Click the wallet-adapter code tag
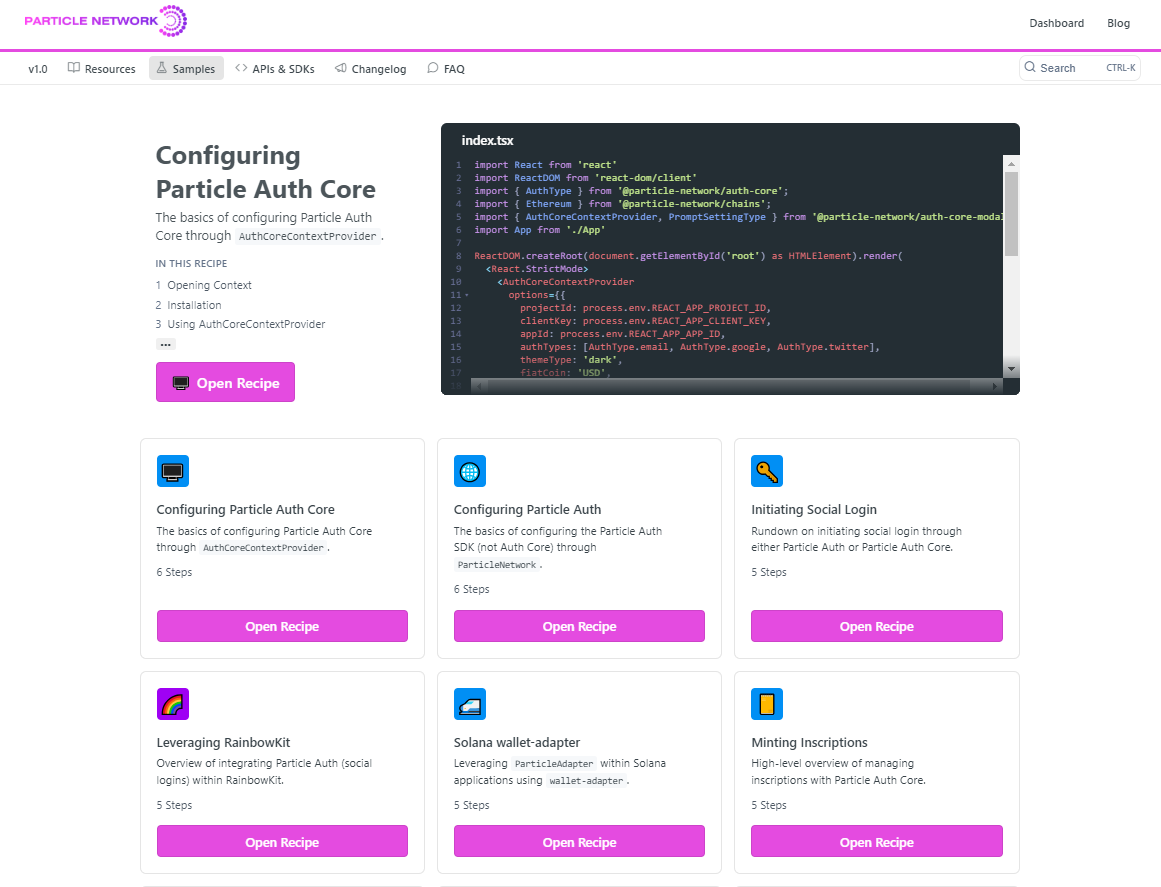This screenshot has height=887, width=1161. click(x=586, y=780)
